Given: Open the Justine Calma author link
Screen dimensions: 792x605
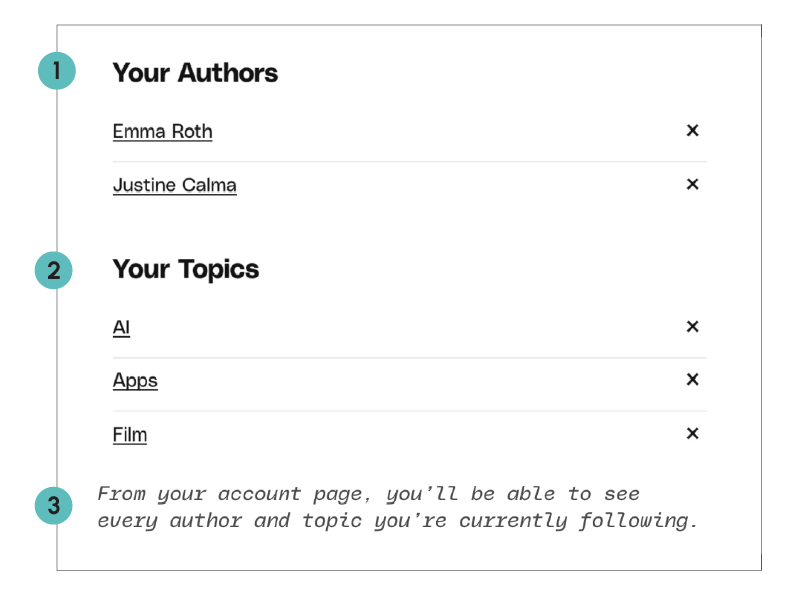Looking at the screenshot, I should coord(174,186).
